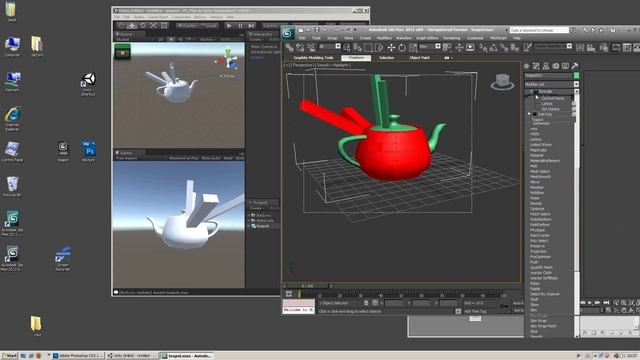This screenshot has width=640, height=360.
Task: Toggle Percent Snap in 3ds Max toolbar
Action: click(504, 48)
